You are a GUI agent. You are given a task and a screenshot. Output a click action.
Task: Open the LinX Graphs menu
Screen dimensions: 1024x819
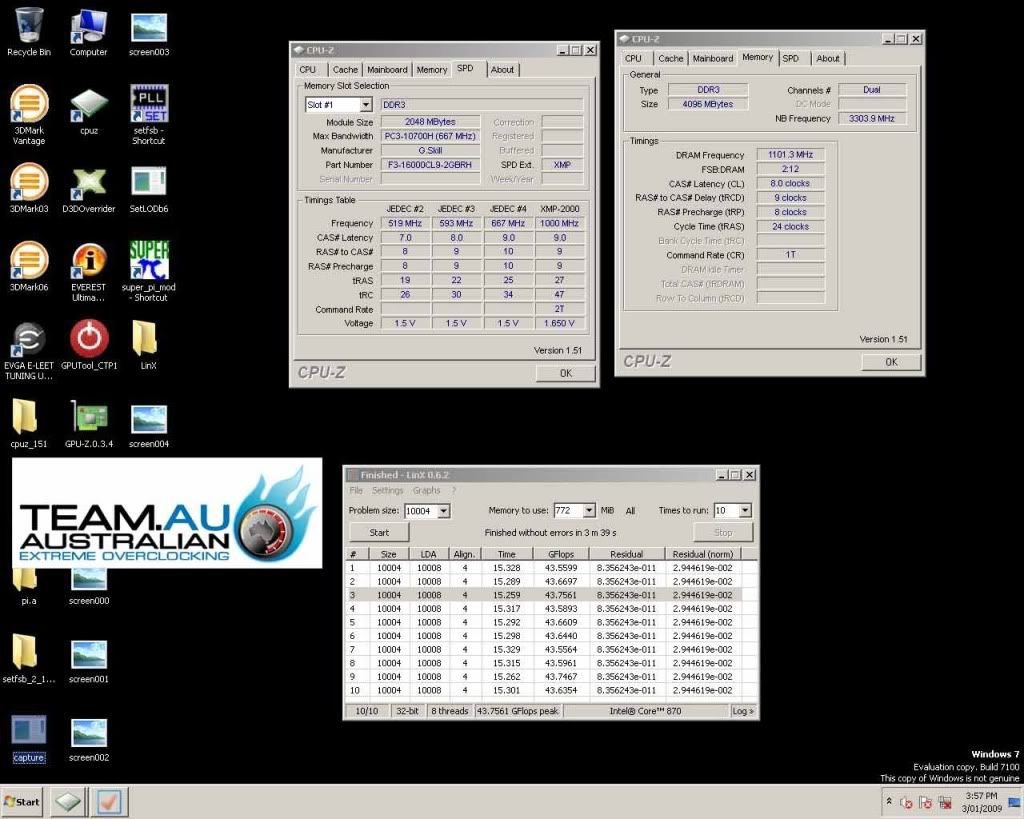(426, 490)
